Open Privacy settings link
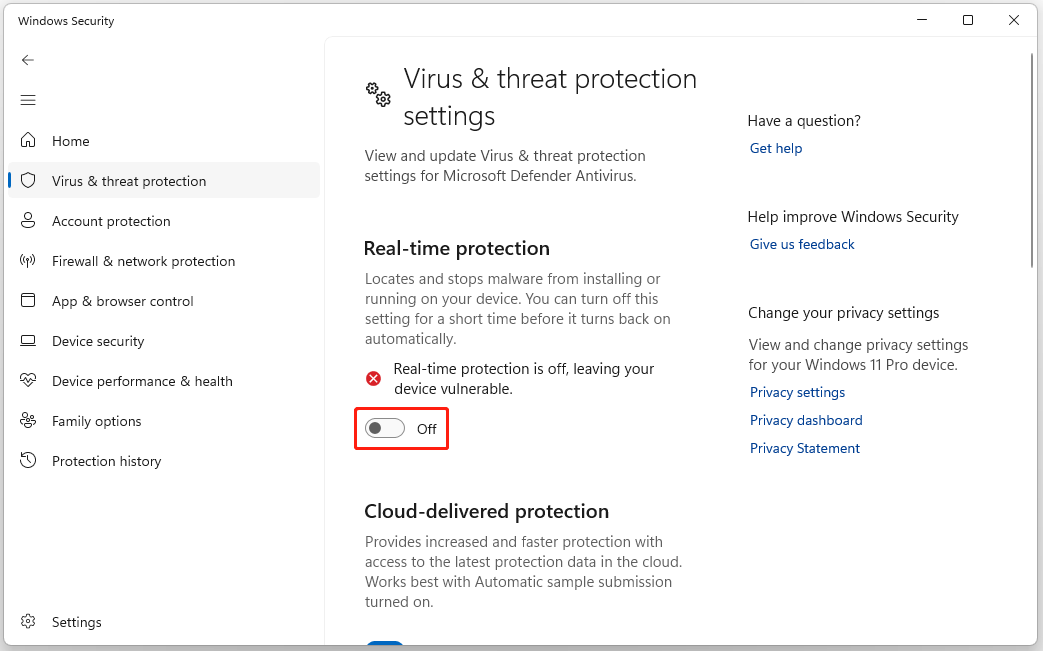Screen dimensions: 1043x651 pyautogui.click(x=797, y=391)
